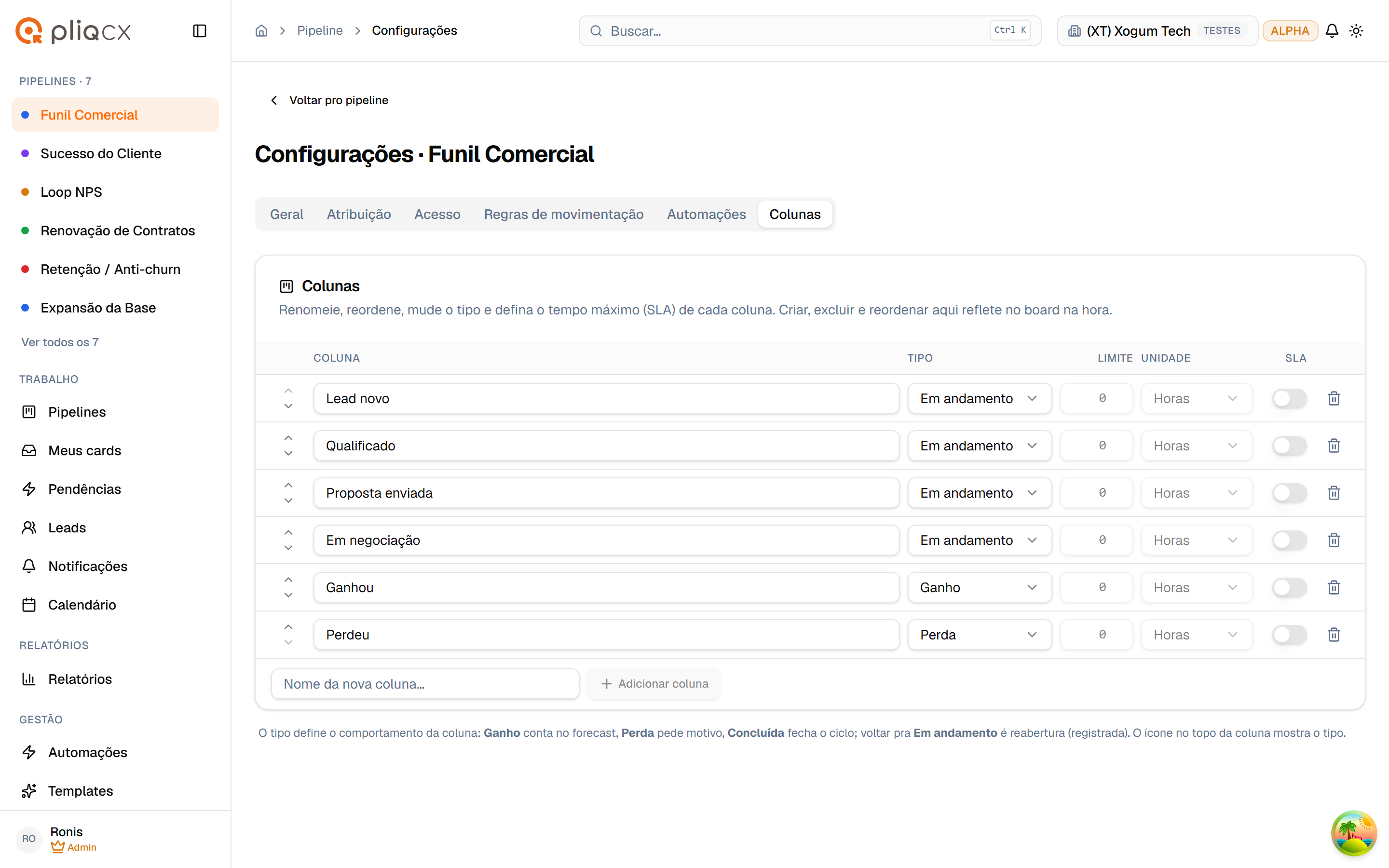This screenshot has width=1389, height=868.
Task: Click the Adicionar coluna button
Action: tap(654, 684)
